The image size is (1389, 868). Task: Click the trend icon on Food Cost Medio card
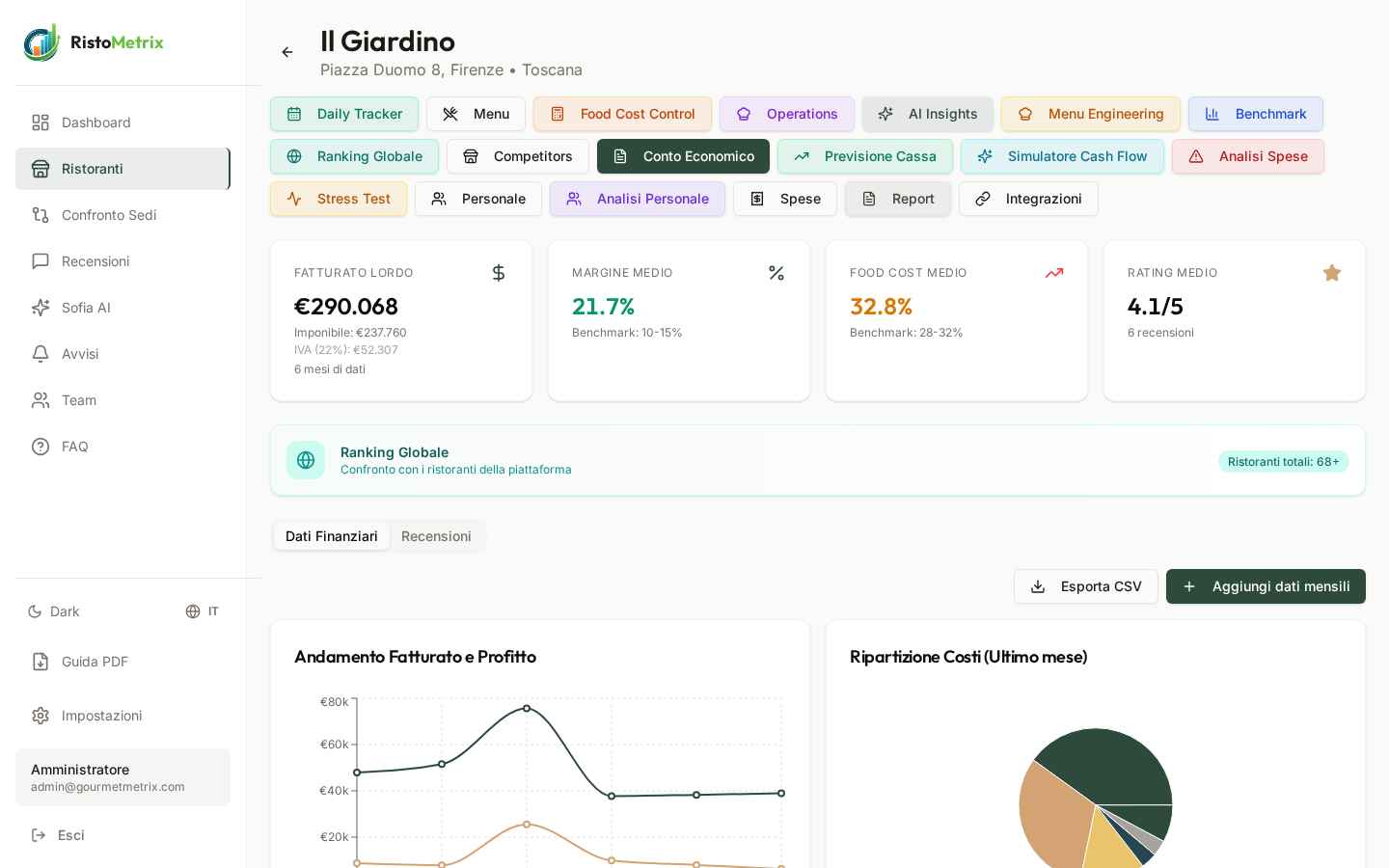1054,273
